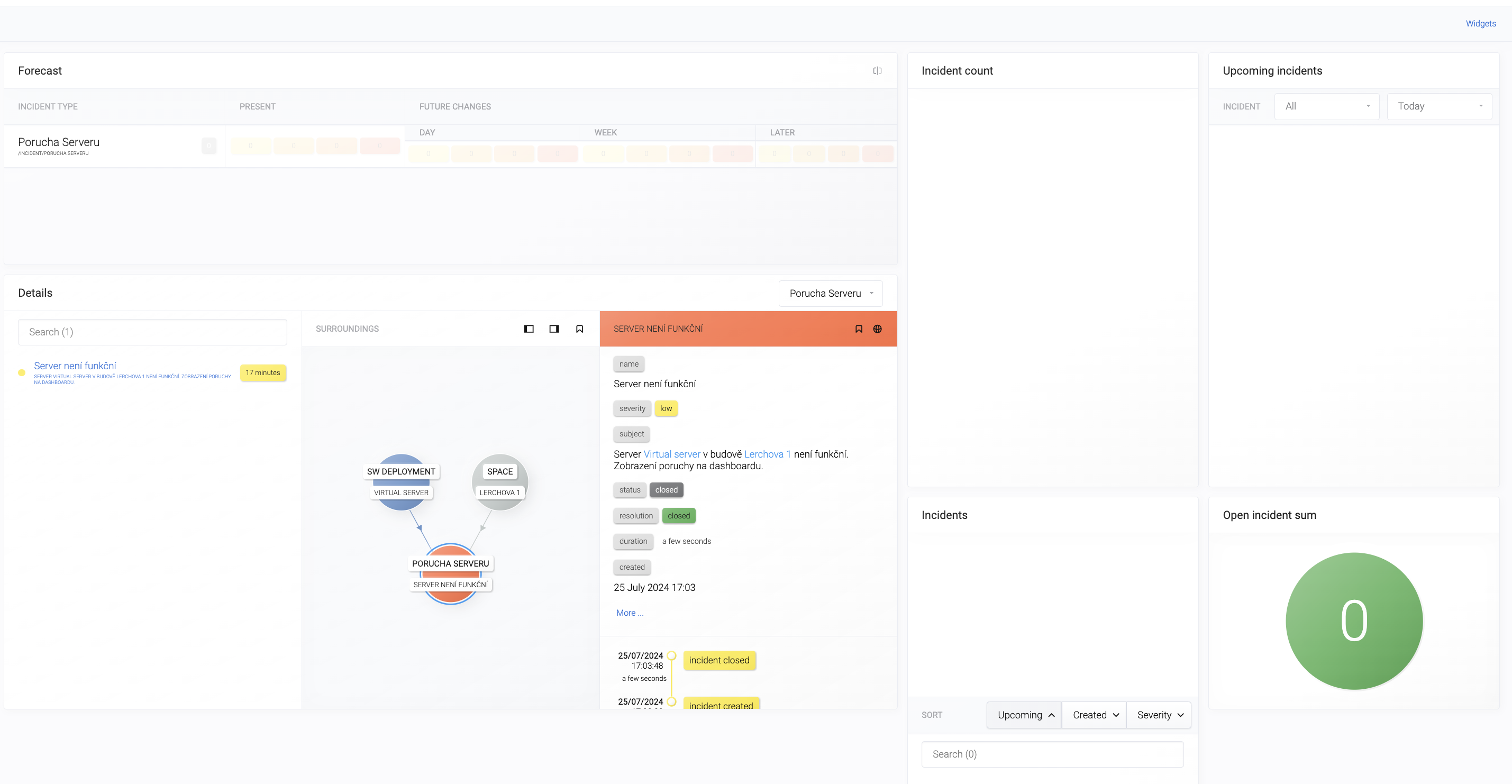The height and width of the screenshot is (784, 1512).
Task: Click the Porucha Serveru incident graph node
Action: [450, 573]
